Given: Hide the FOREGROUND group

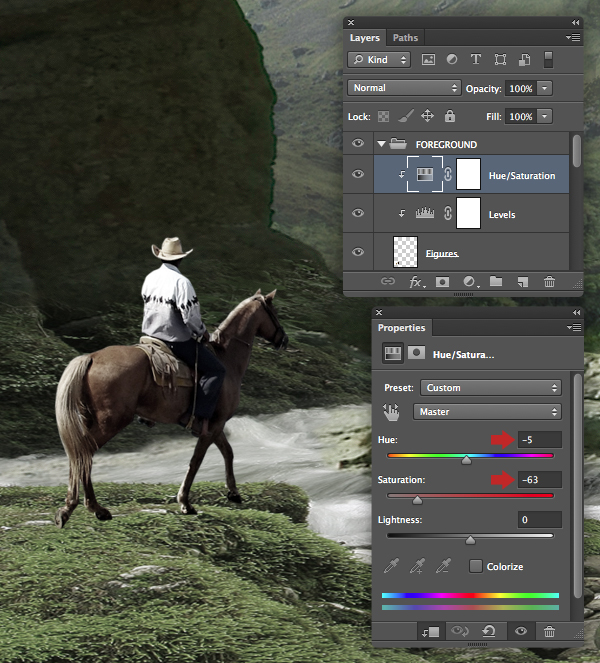Looking at the screenshot, I should pyautogui.click(x=358, y=143).
